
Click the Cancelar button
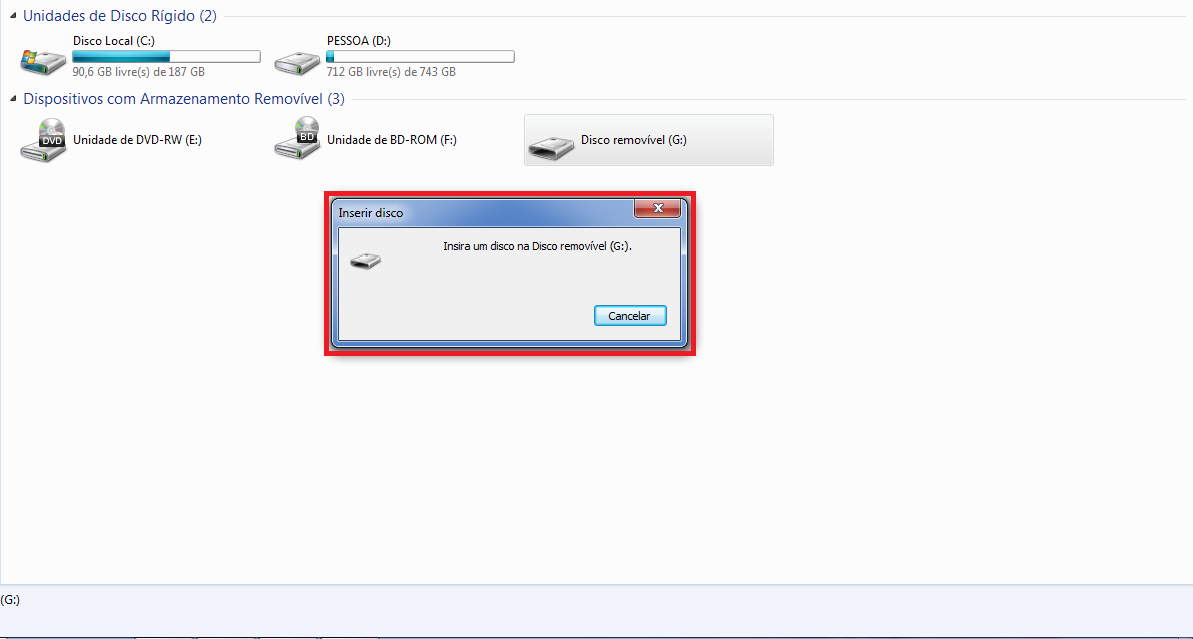pyautogui.click(x=630, y=316)
